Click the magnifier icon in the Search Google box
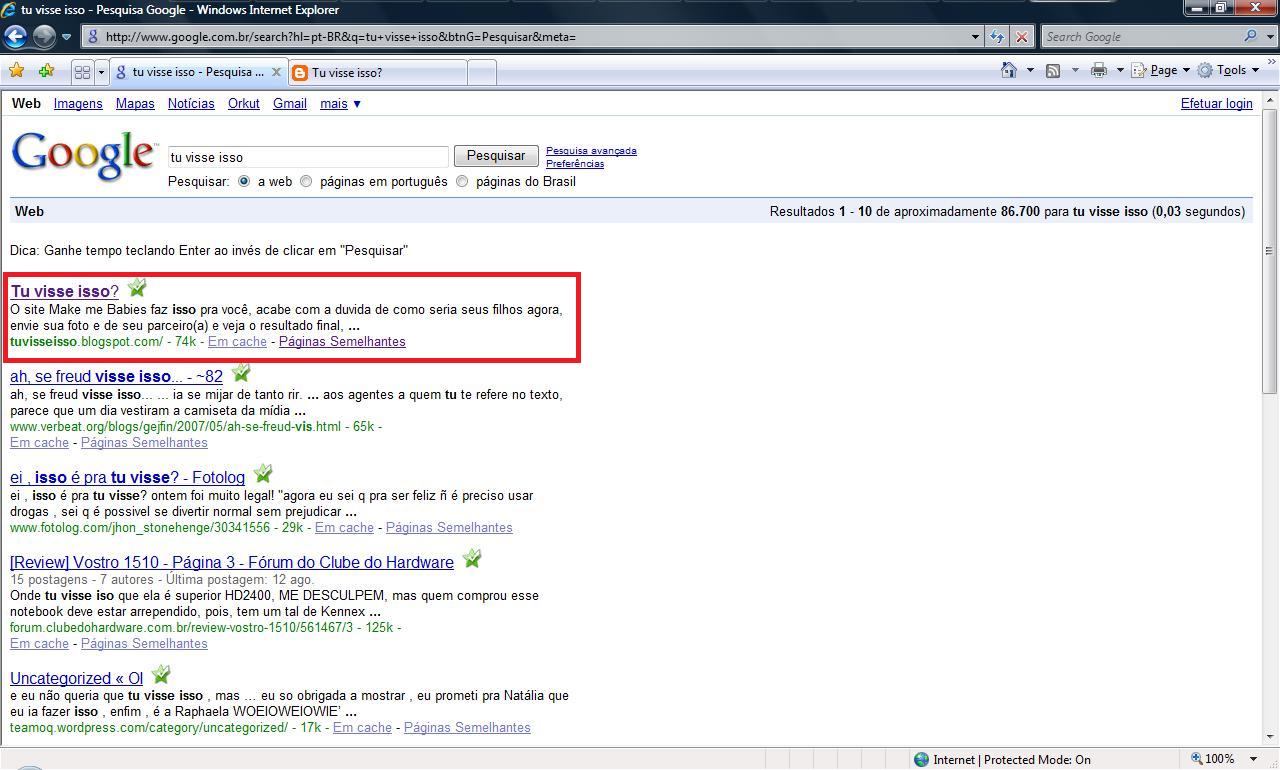Image resolution: width=1280 pixels, height=770 pixels. click(x=1251, y=37)
